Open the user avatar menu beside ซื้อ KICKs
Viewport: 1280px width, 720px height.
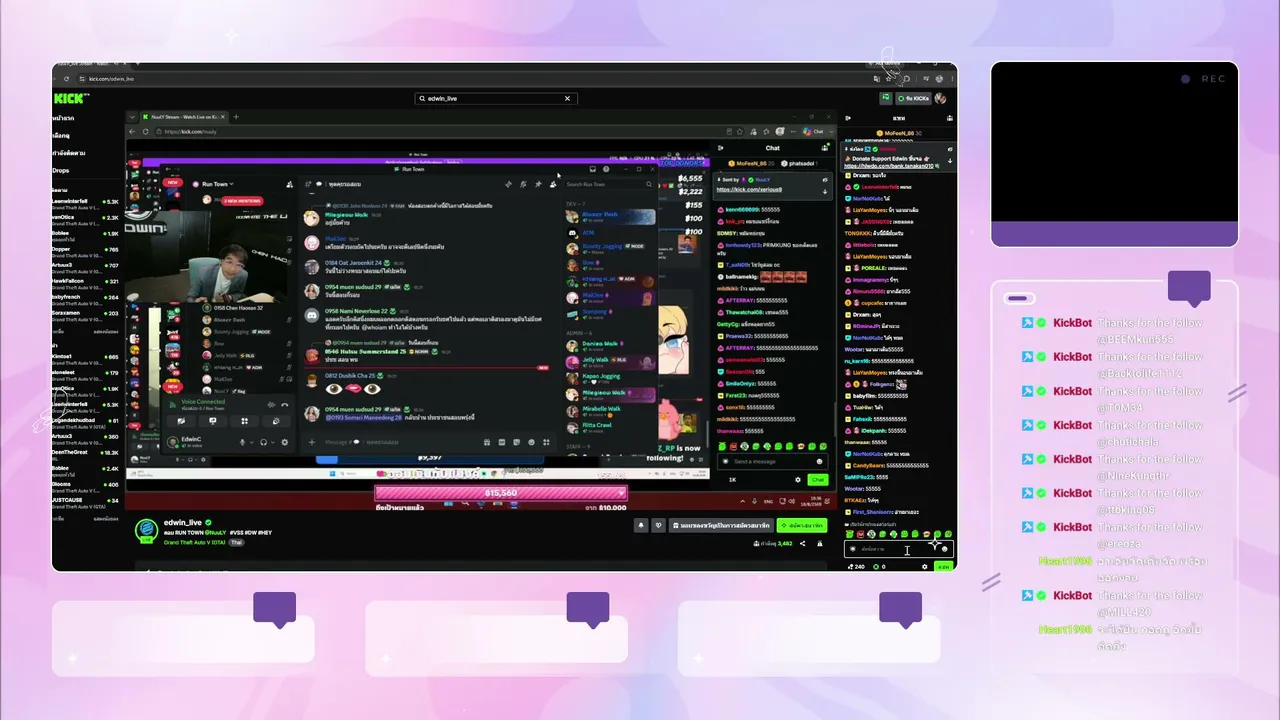coord(940,99)
